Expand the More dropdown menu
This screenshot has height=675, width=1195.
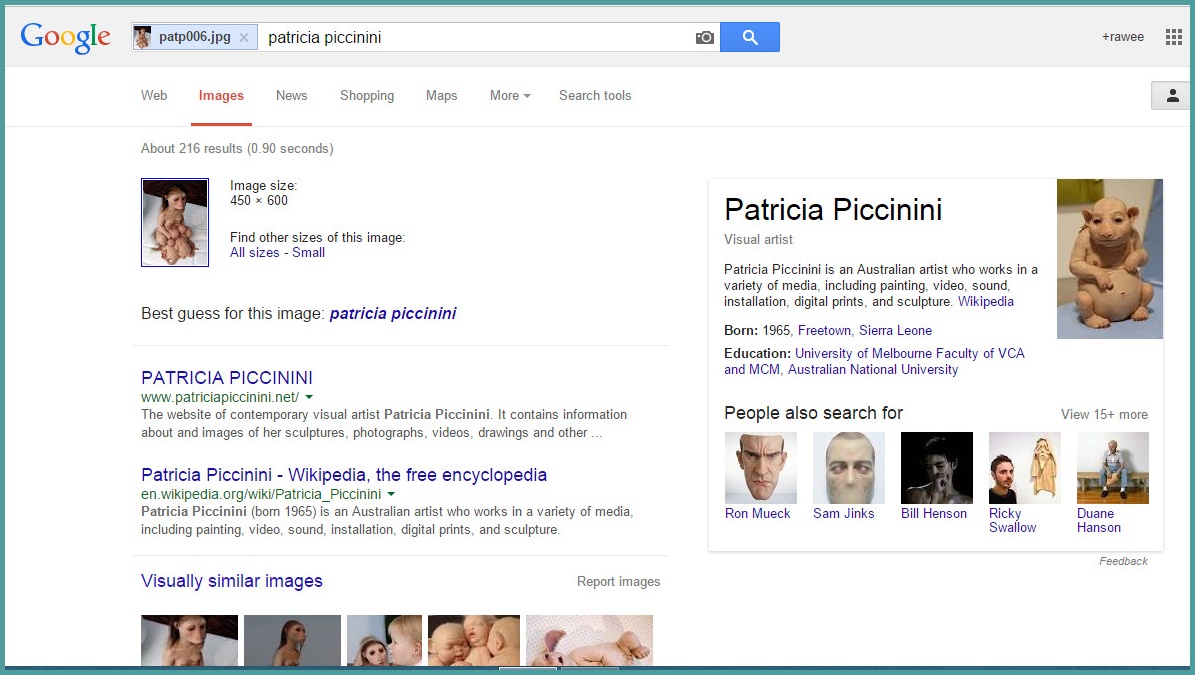tap(510, 95)
